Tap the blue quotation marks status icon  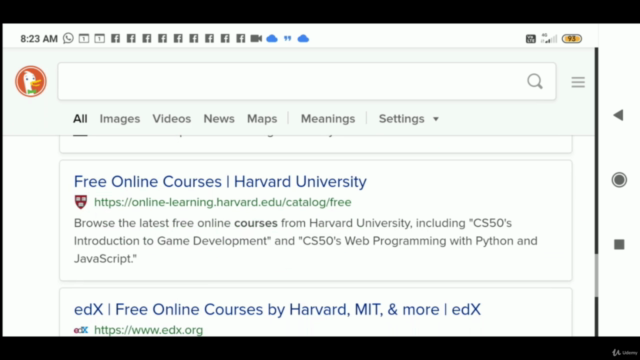pos(288,38)
